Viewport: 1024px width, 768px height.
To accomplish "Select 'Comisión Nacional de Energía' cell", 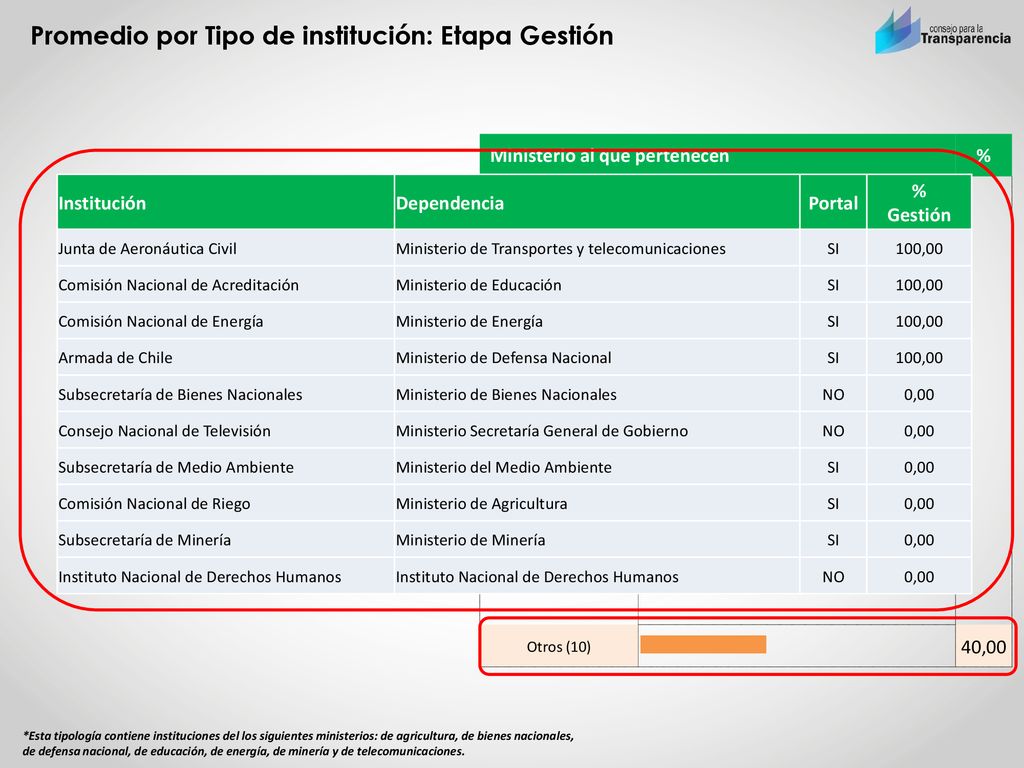I will click(x=226, y=321).
